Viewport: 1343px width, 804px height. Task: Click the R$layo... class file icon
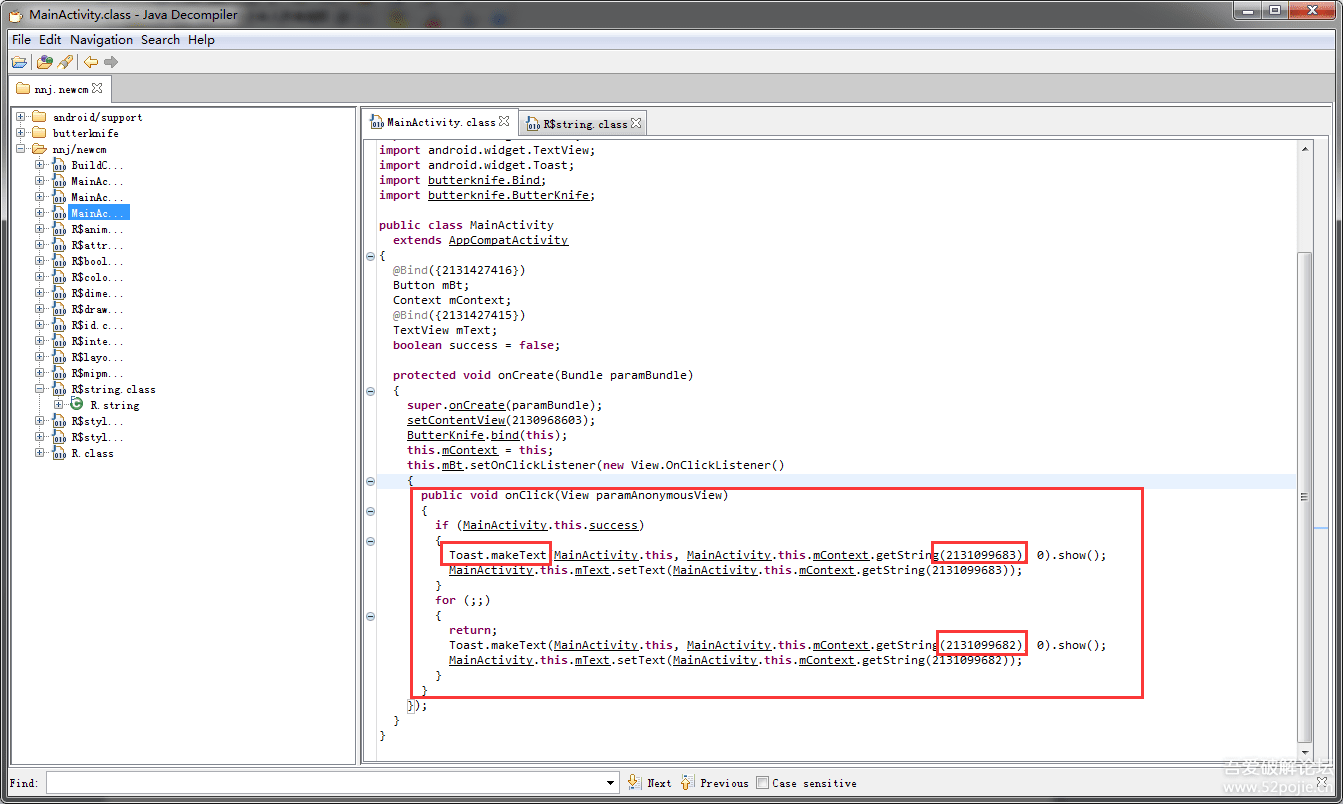click(x=60, y=357)
